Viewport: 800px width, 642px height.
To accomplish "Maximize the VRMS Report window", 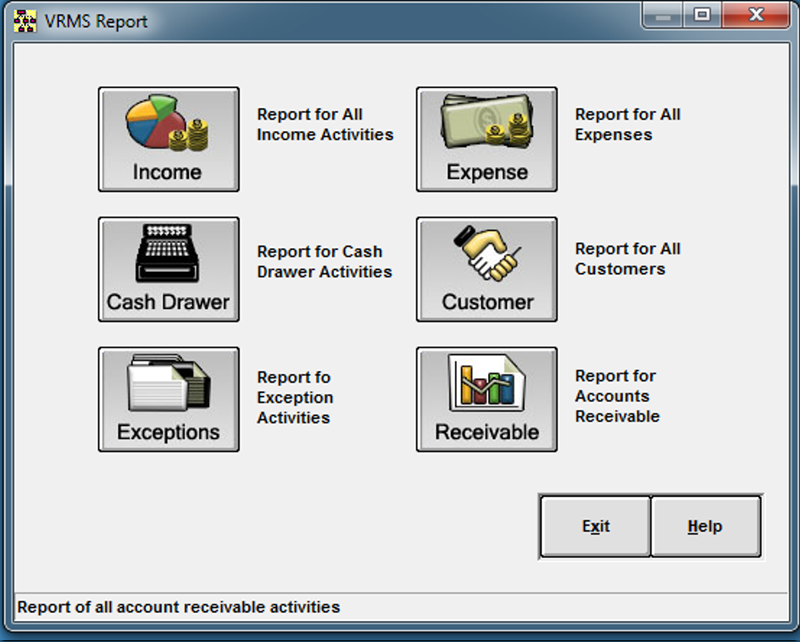I will pyautogui.click(x=702, y=15).
